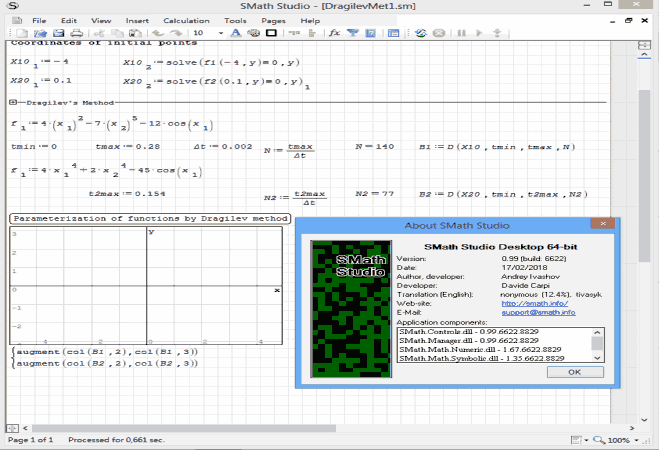
Task: Open the Calculation menu
Action: 186,20
